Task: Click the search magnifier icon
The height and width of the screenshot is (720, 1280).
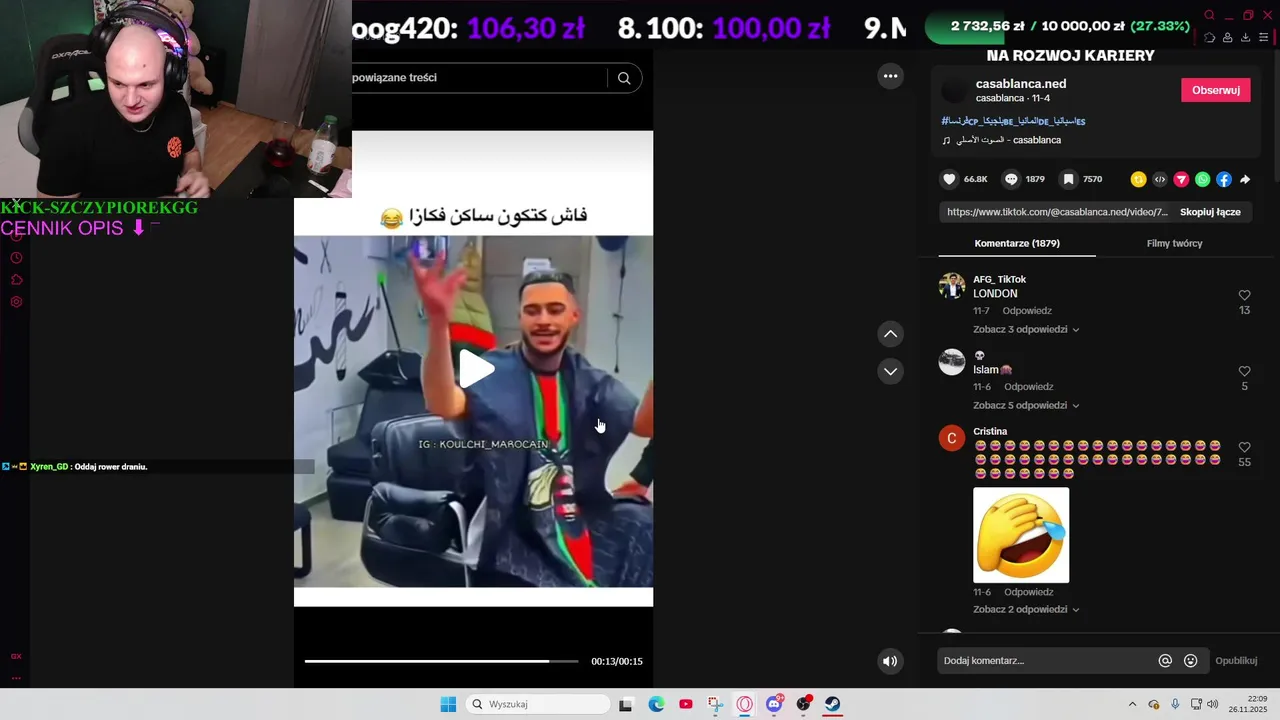Action: (624, 78)
